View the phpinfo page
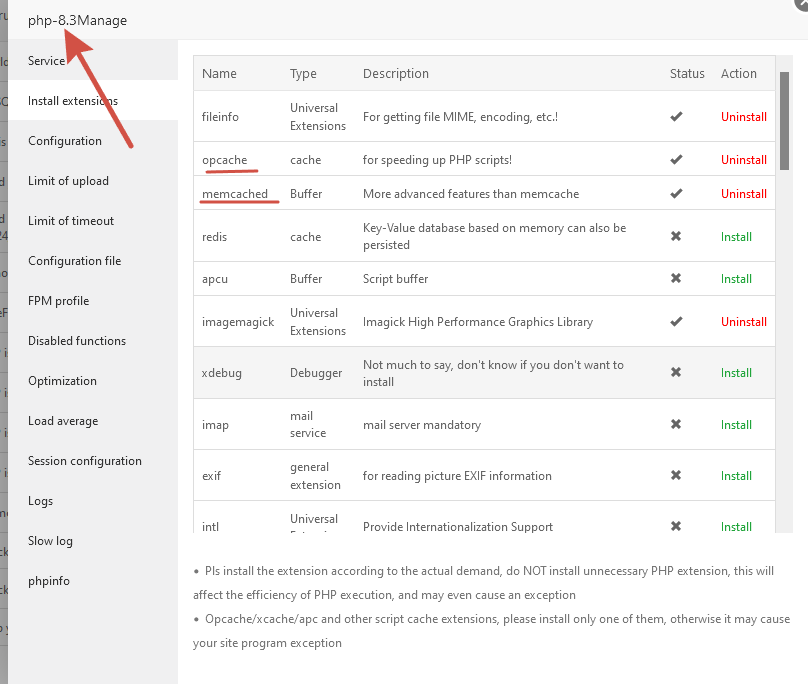The width and height of the screenshot is (808, 684). pos(49,581)
